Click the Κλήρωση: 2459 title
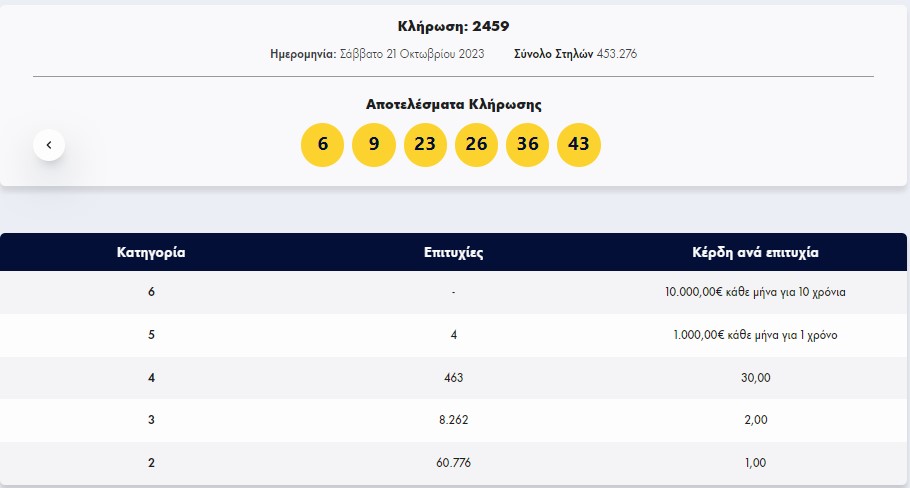The image size is (910, 488). pyautogui.click(x=453, y=26)
